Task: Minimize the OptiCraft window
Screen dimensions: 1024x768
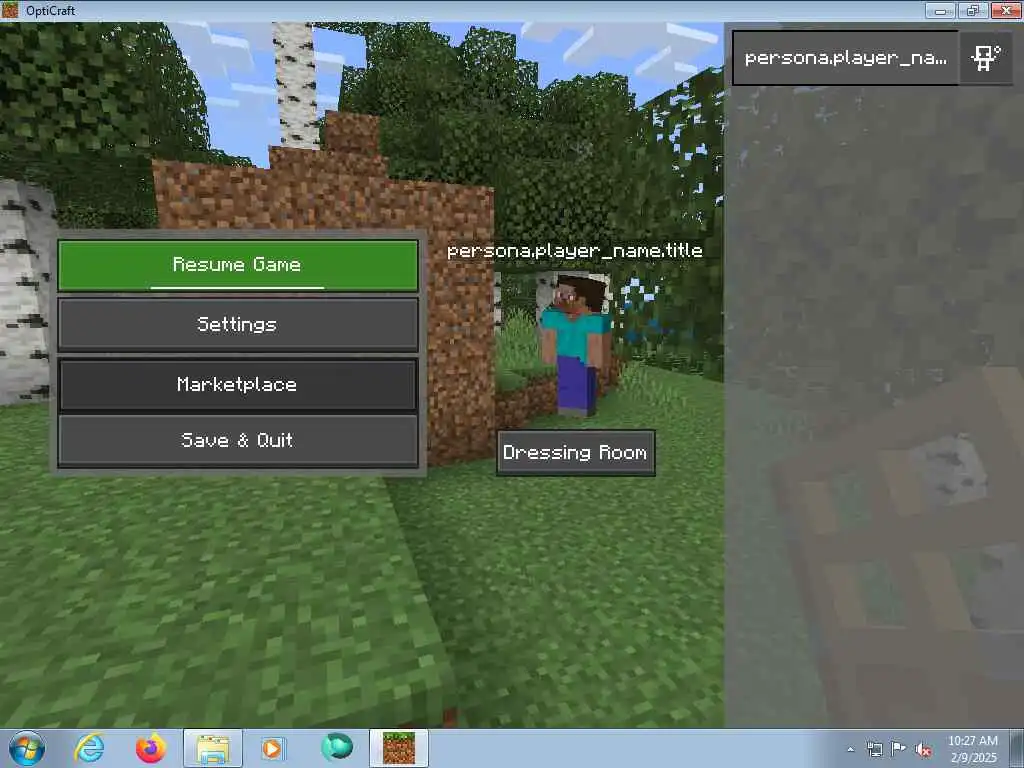Action: point(941,10)
